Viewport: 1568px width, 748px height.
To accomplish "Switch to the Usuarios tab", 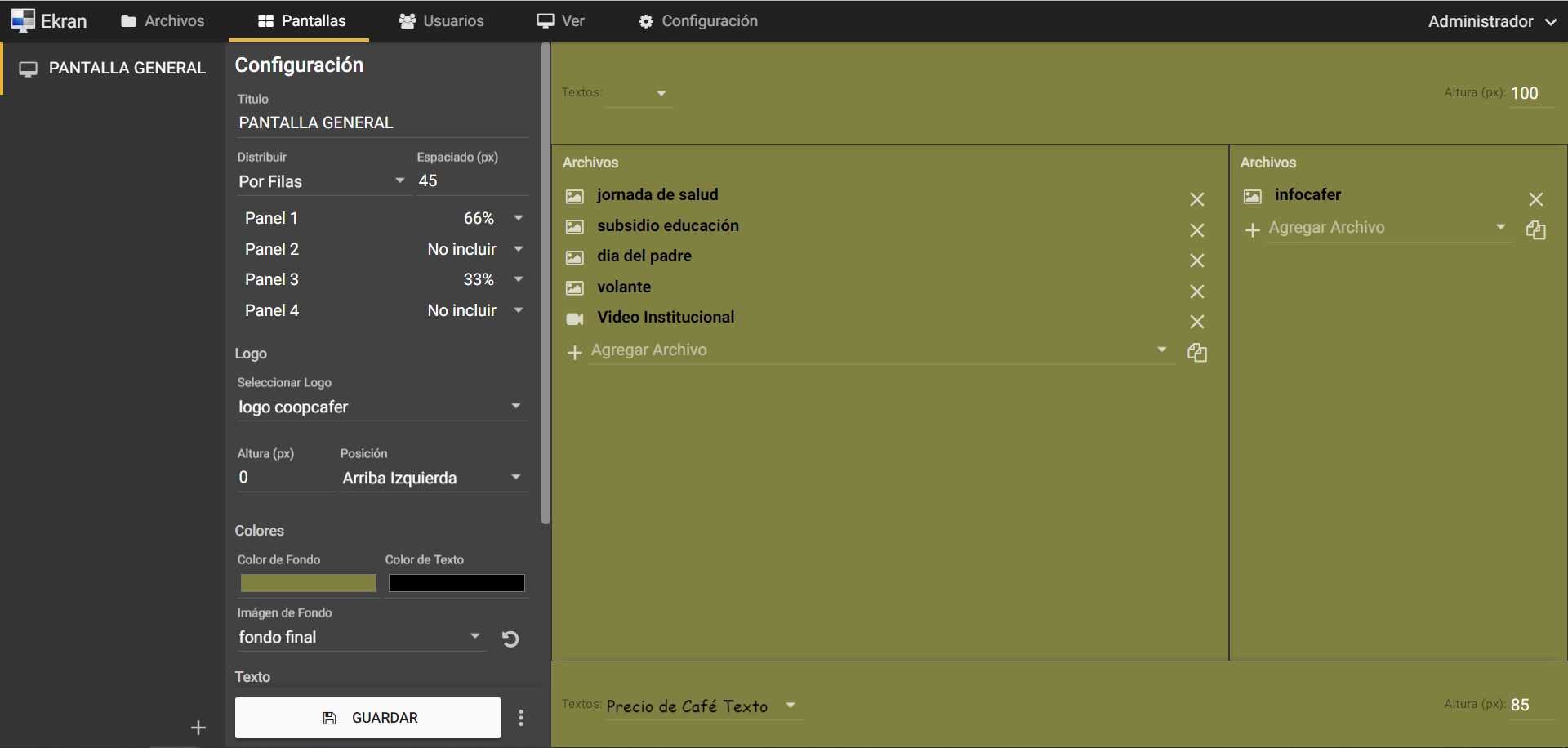I will click(x=442, y=21).
